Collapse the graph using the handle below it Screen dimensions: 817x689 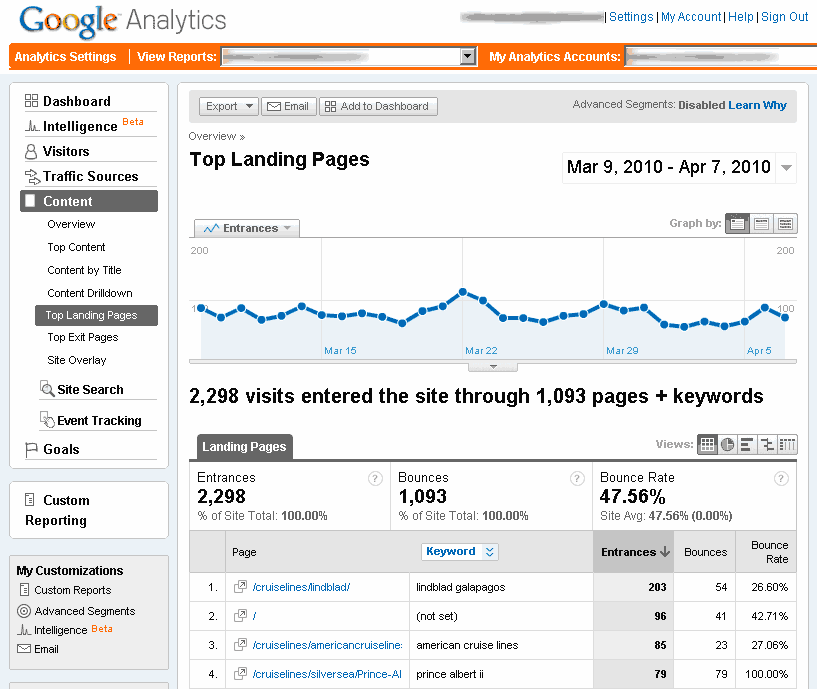pyautogui.click(x=493, y=367)
